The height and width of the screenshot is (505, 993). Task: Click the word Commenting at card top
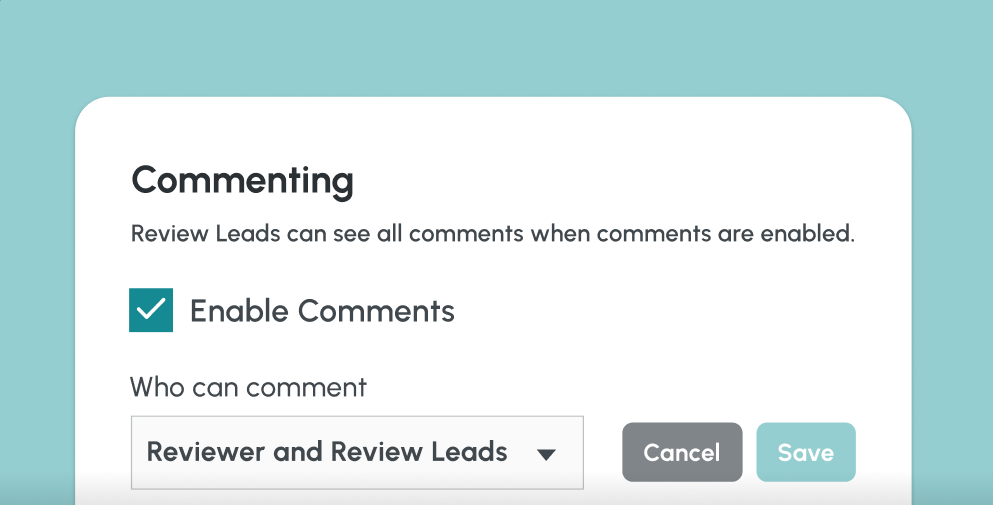[x=242, y=181]
